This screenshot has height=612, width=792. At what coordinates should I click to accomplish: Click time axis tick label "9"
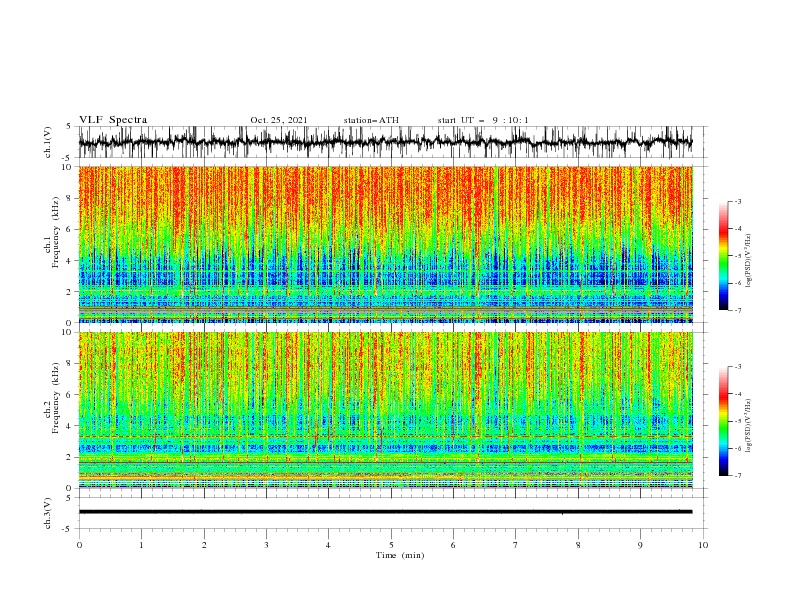(x=640, y=545)
